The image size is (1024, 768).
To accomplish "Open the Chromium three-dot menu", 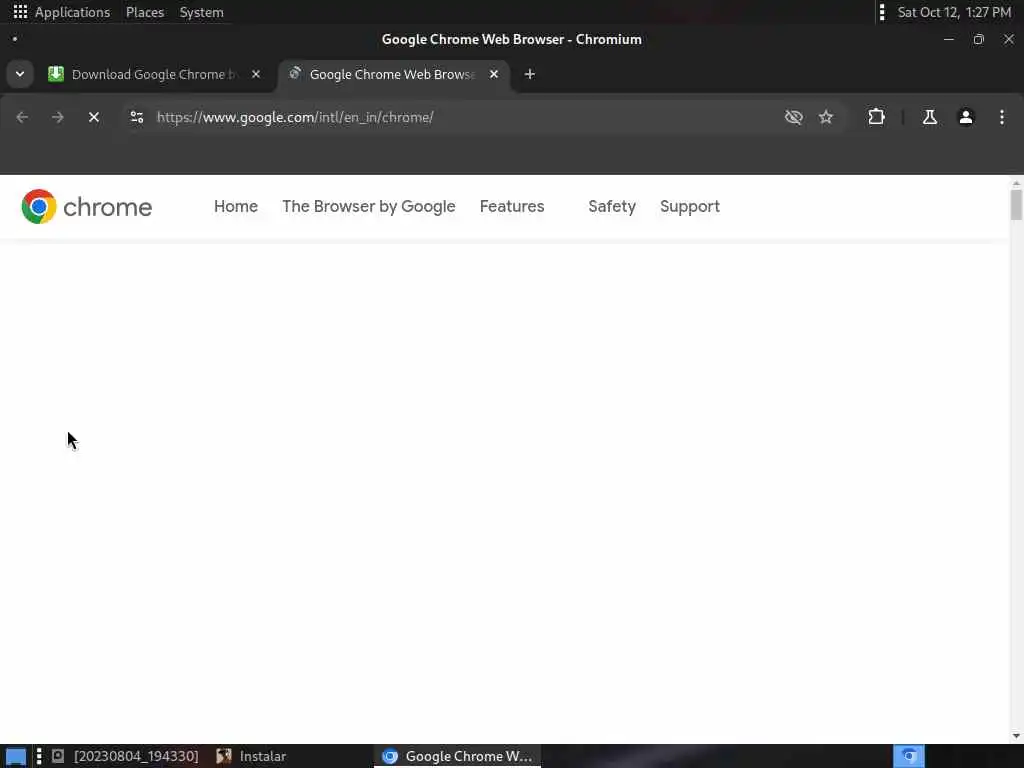I will point(1002,117).
